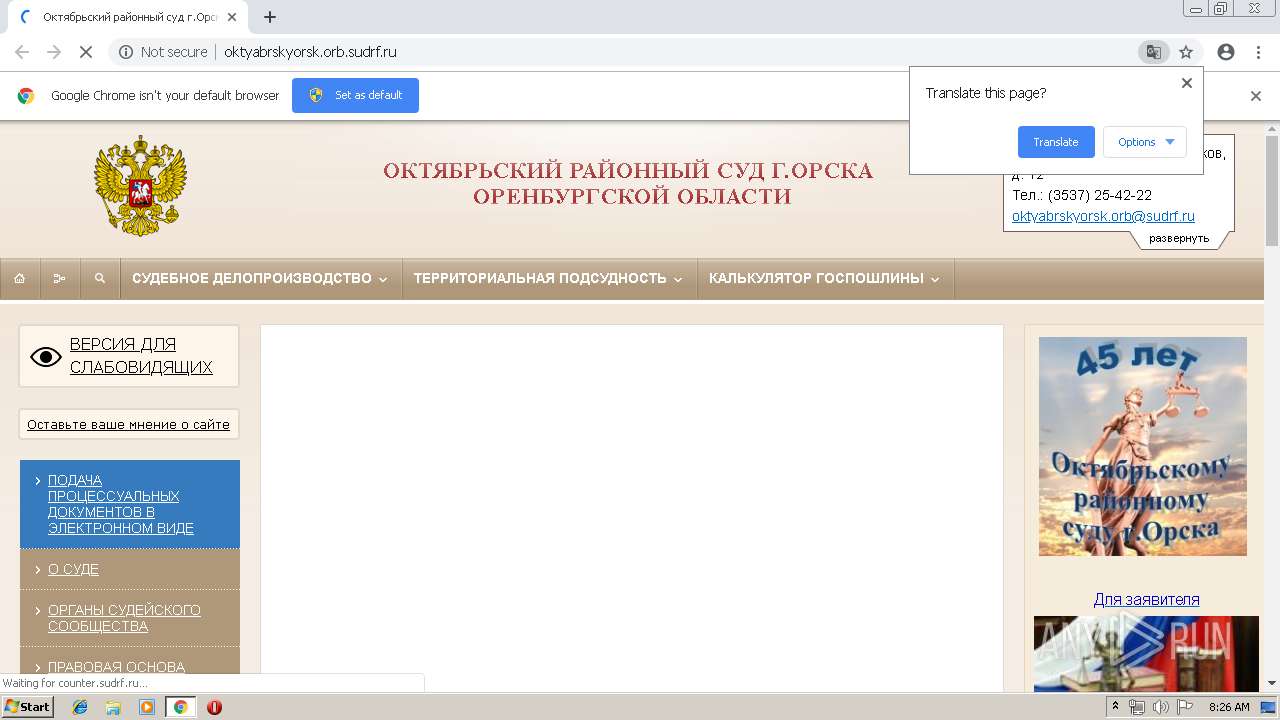
Task: Click the action center flag tray icon
Action: click(1185, 707)
